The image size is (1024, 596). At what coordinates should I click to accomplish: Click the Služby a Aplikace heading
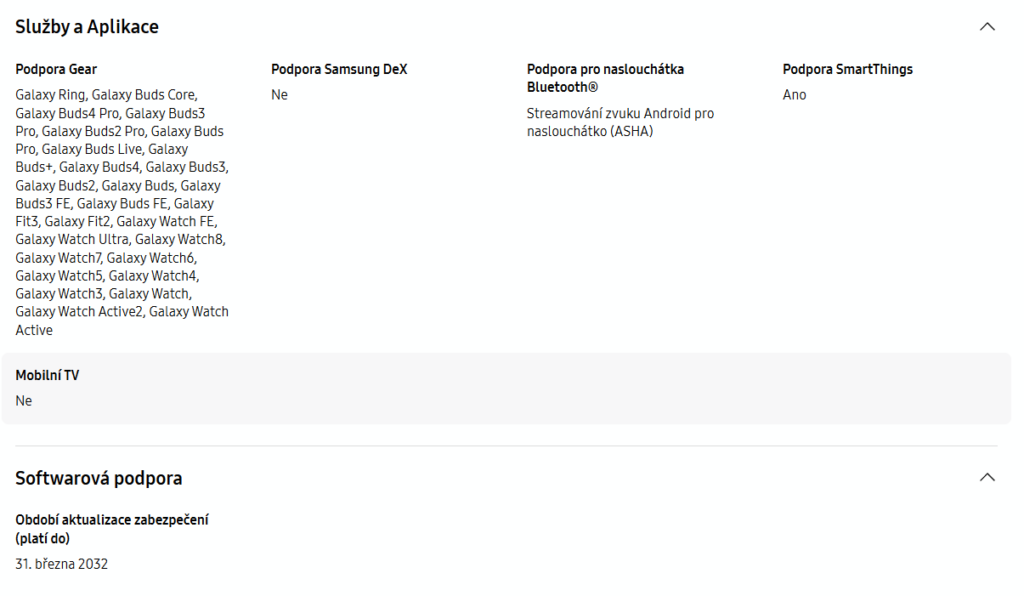point(87,27)
